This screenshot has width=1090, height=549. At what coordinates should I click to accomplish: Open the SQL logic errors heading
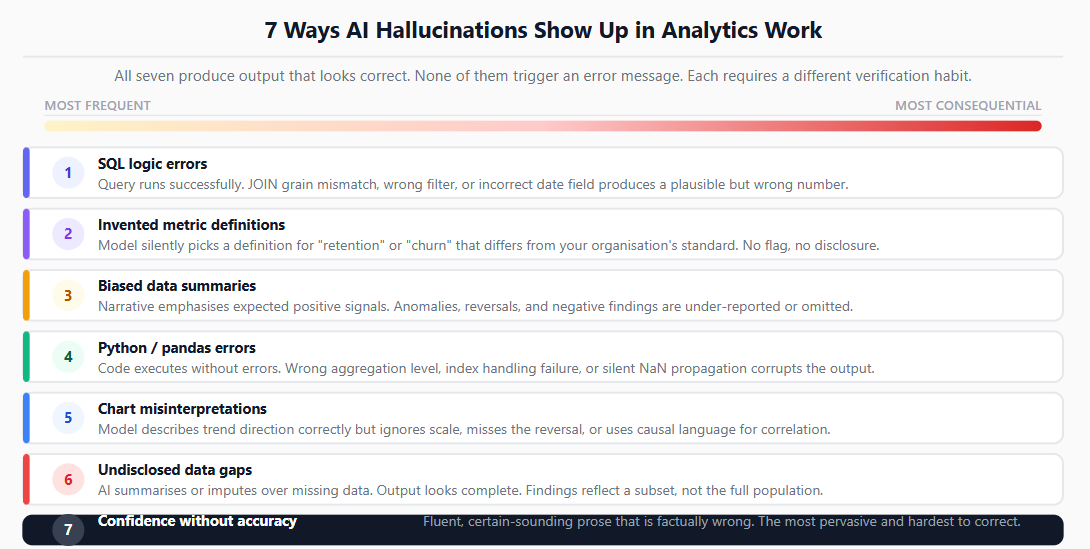[x=152, y=164]
